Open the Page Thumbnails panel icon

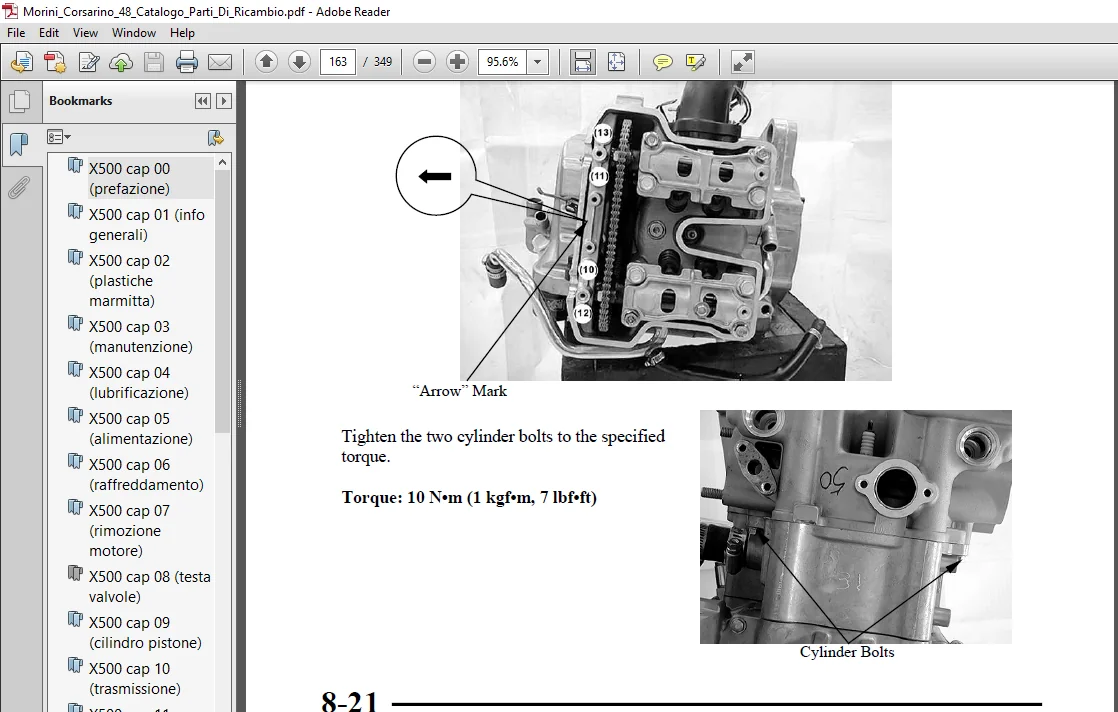19,101
